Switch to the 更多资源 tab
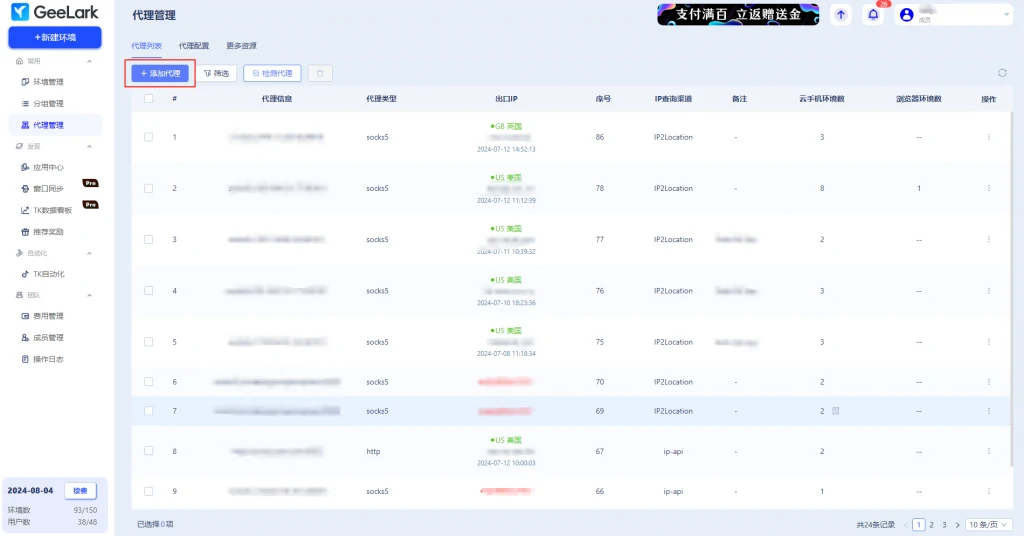 point(241,46)
